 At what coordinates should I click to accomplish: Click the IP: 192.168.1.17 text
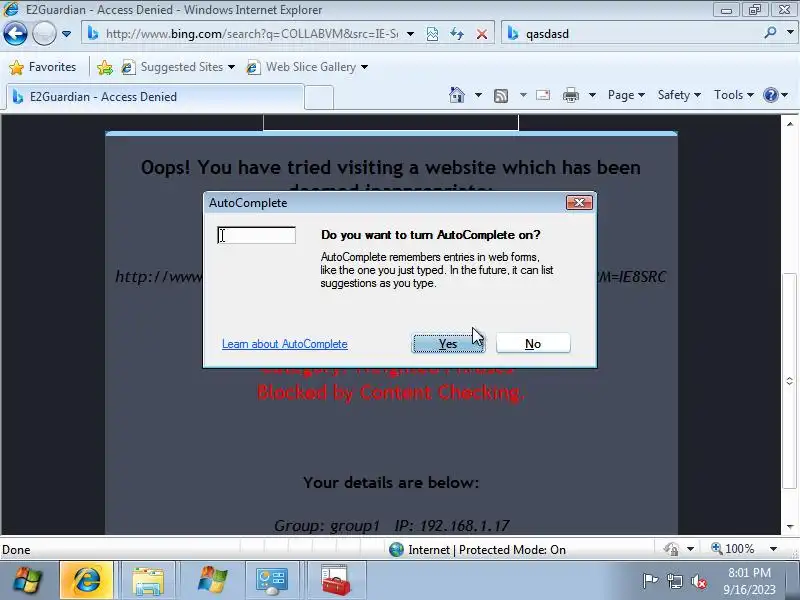point(452,526)
